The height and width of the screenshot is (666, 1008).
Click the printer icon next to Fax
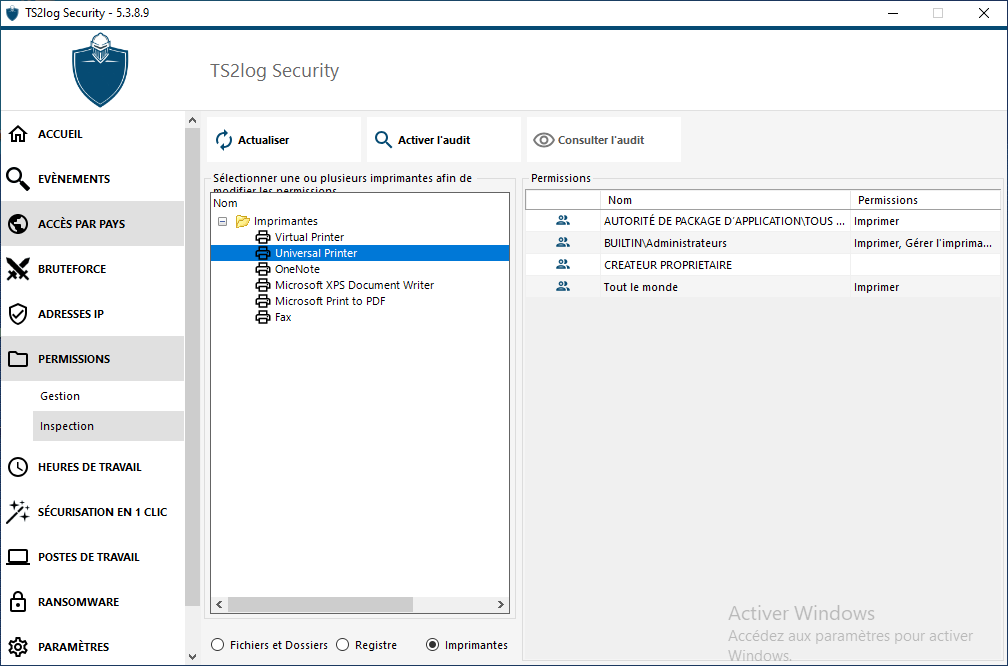(263, 317)
